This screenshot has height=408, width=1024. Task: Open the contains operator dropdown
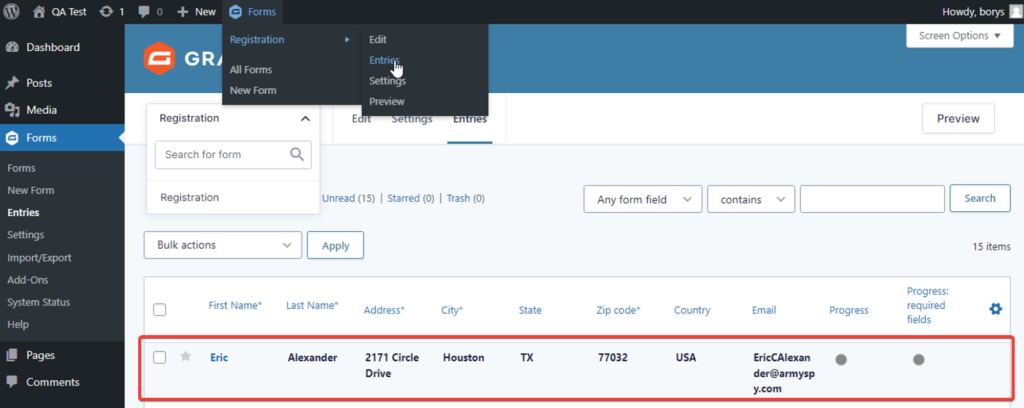750,199
